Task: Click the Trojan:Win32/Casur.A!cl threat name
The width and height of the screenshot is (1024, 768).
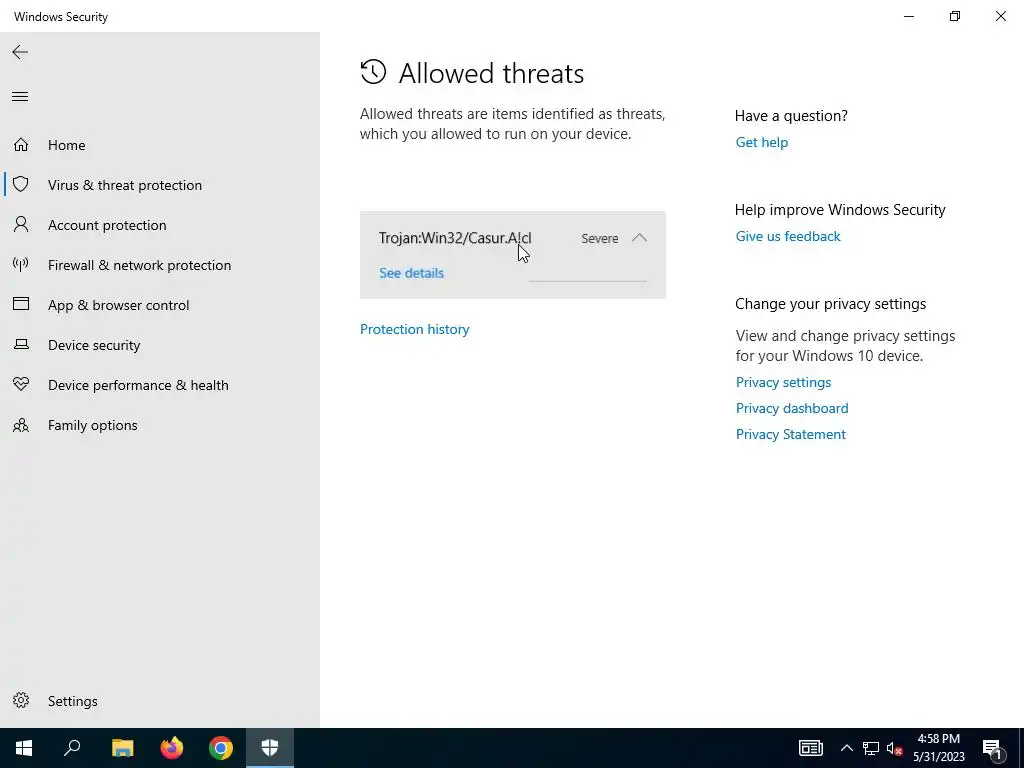Action: (x=455, y=238)
